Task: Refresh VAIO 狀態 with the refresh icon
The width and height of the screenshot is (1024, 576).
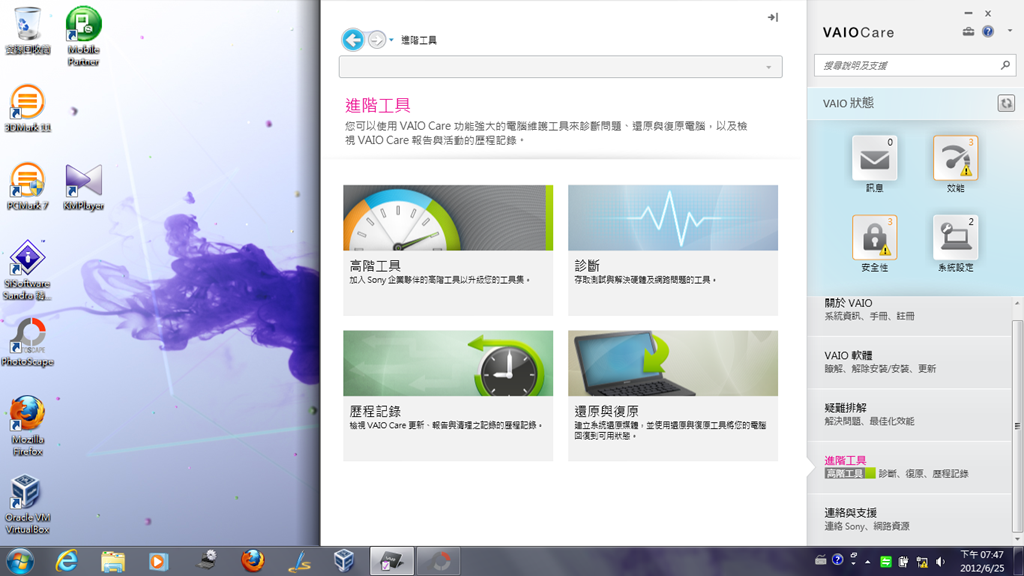Action: click(x=1006, y=103)
